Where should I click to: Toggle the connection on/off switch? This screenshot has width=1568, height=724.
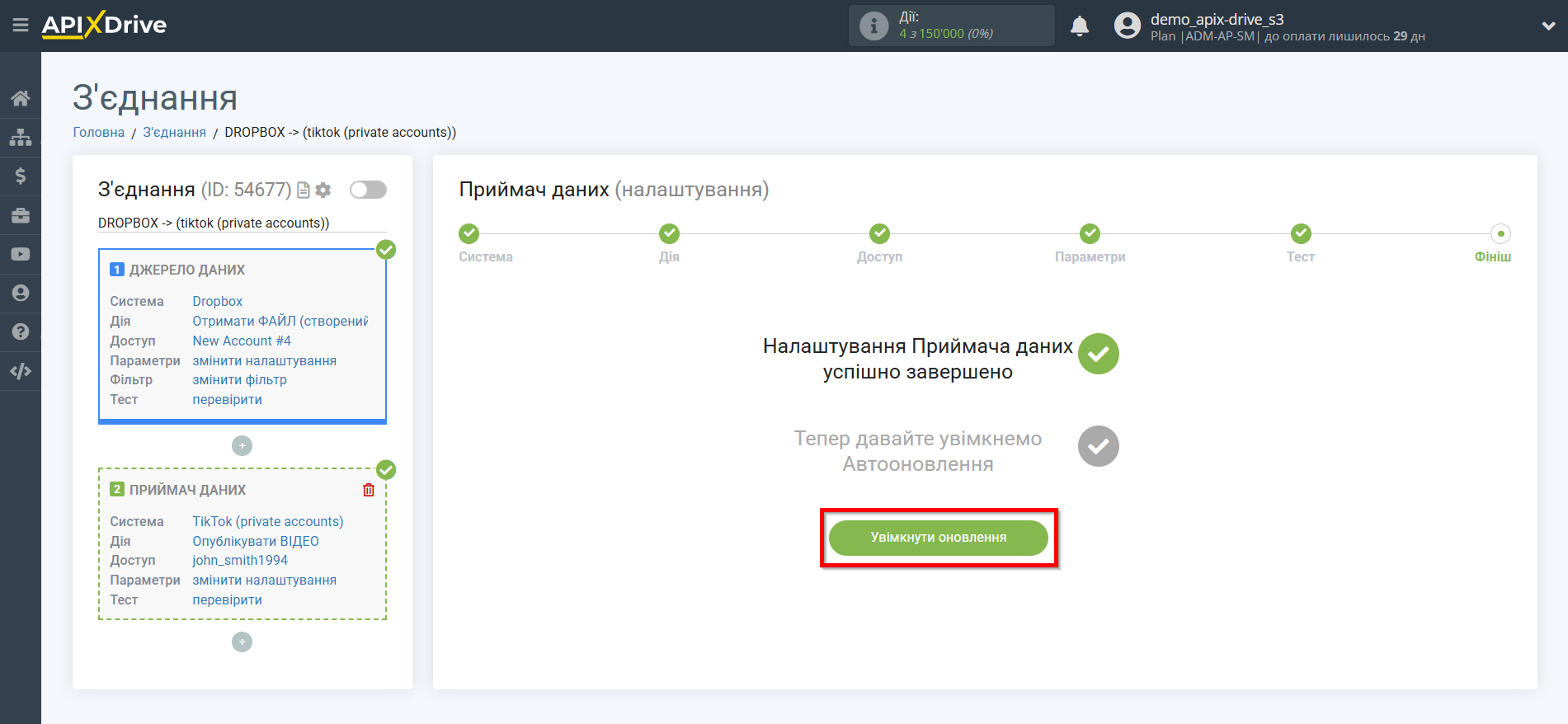[368, 190]
